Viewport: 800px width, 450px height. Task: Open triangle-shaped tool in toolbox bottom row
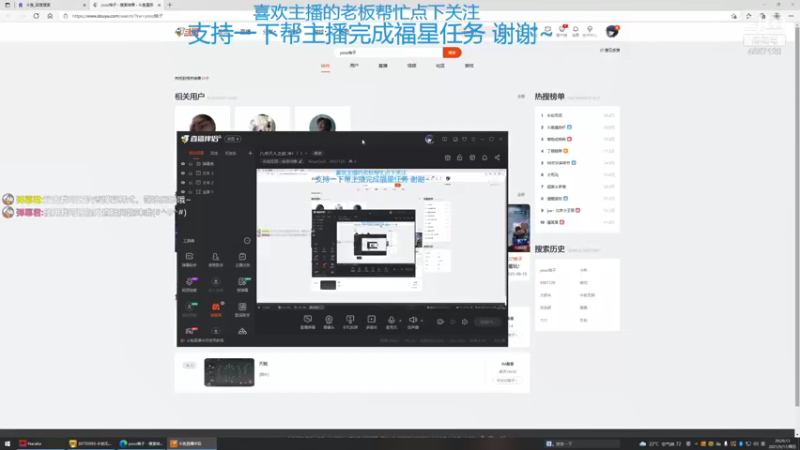coord(242,332)
